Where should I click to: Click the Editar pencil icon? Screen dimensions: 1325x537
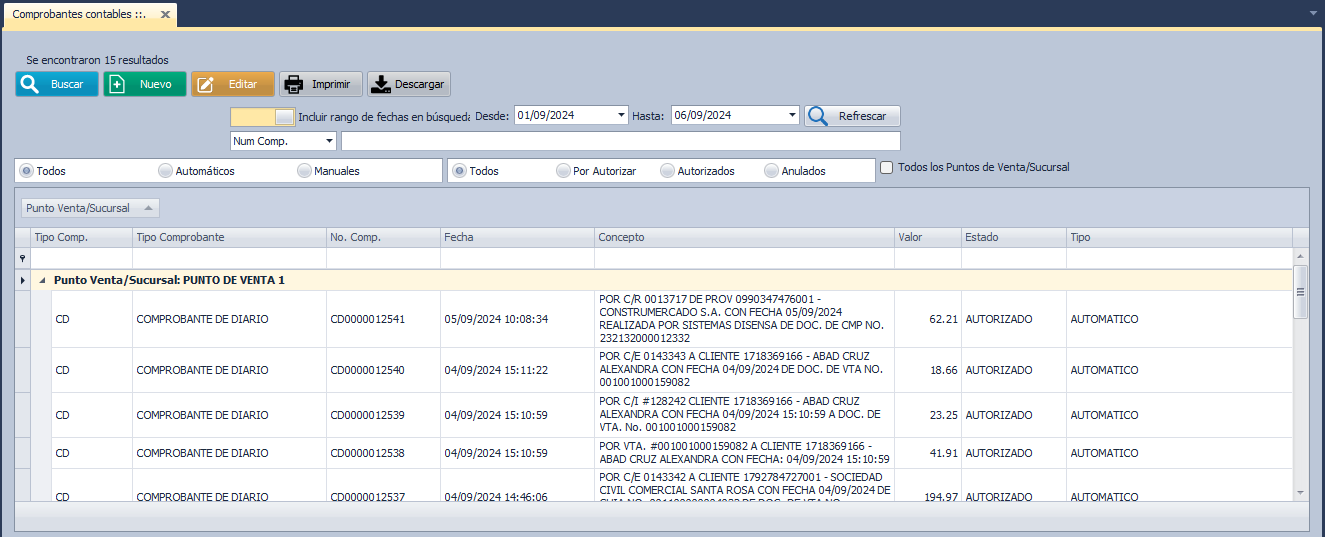click(x=206, y=84)
